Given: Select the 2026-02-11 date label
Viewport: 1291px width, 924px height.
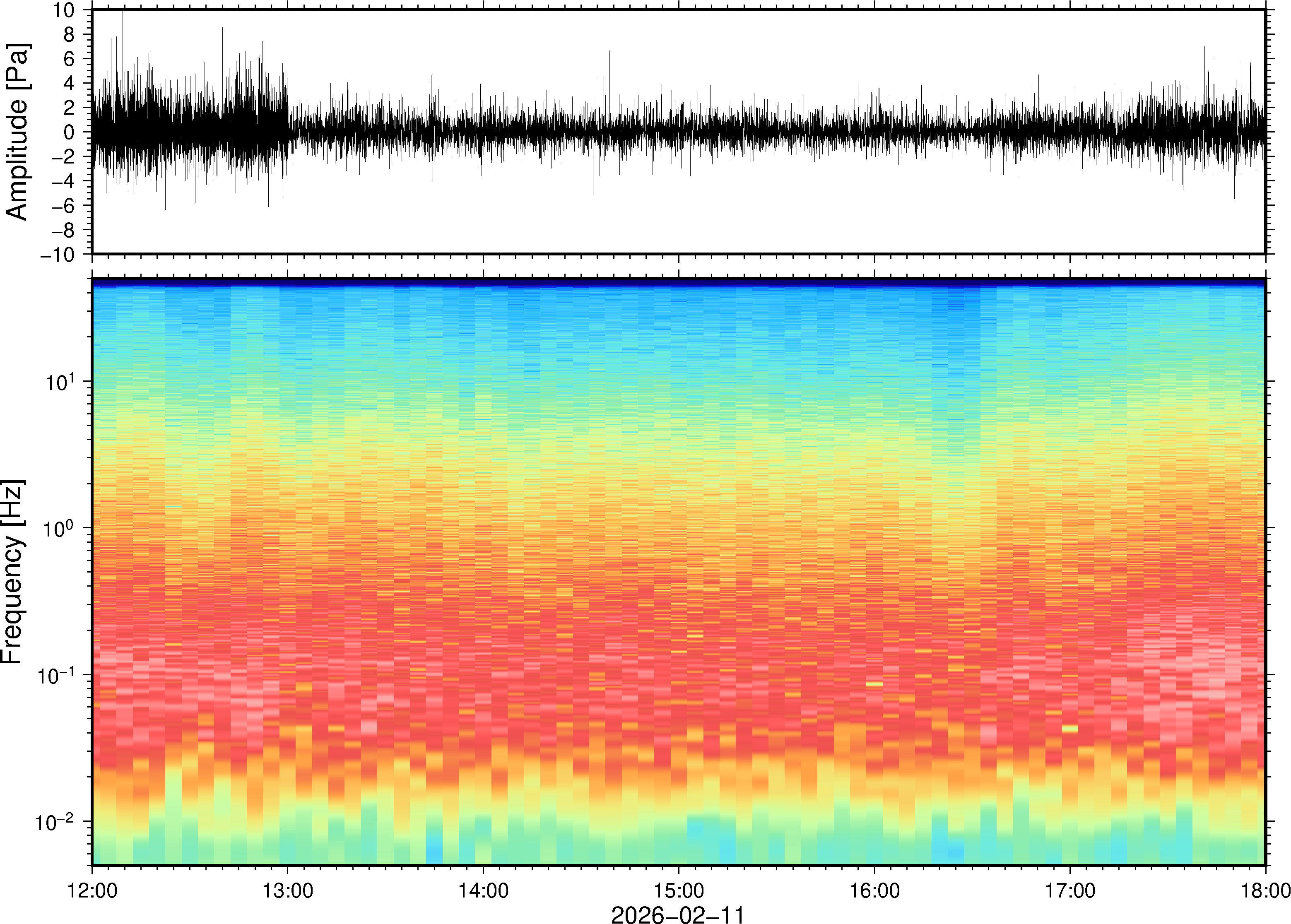Looking at the screenshot, I should point(677,915).
